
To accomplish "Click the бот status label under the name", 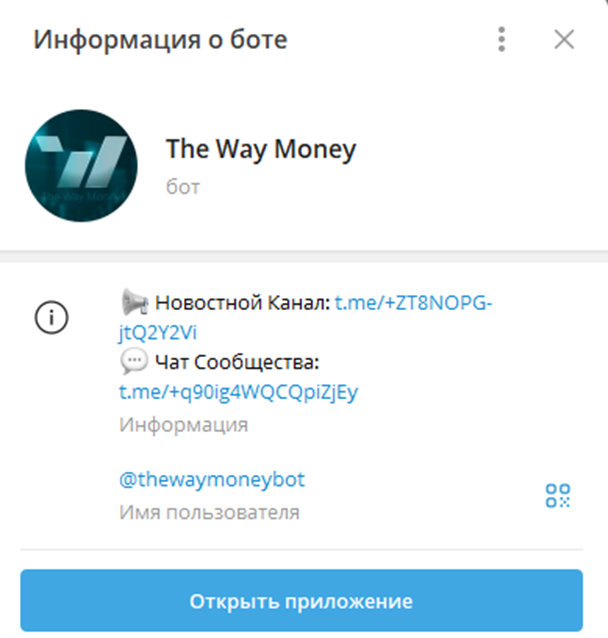I will click(183, 187).
